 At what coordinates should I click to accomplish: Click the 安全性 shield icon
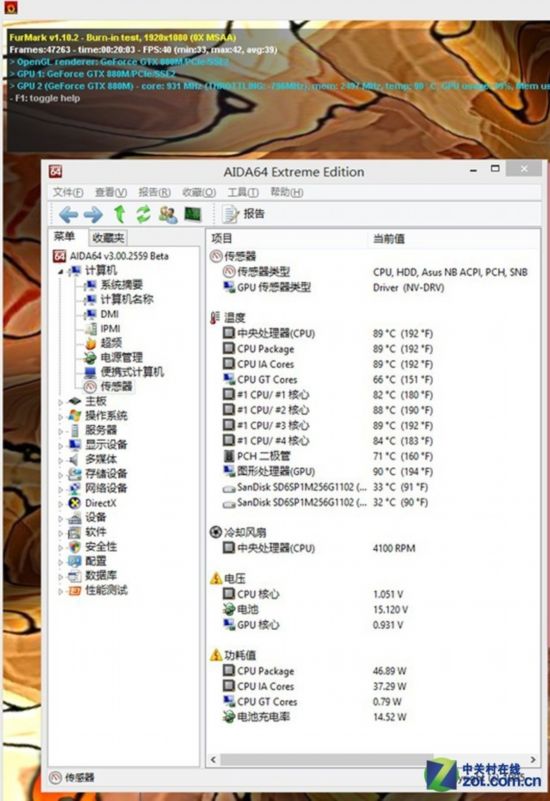pyautogui.click(x=75, y=547)
